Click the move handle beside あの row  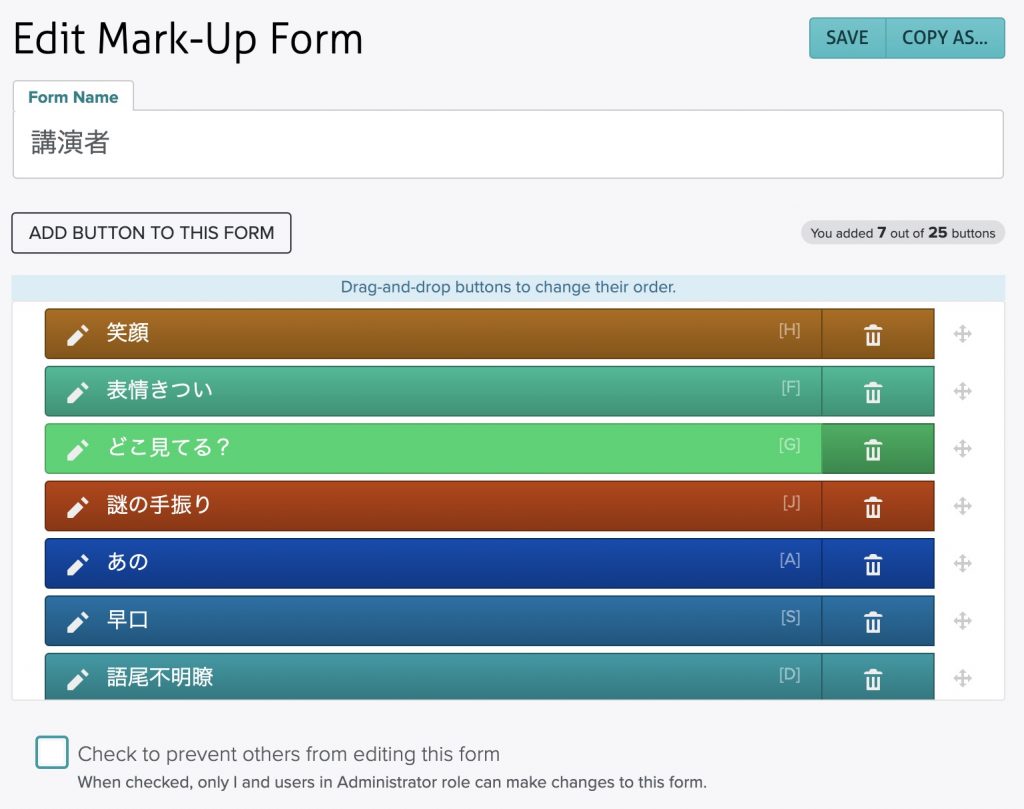click(x=962, y=564)
